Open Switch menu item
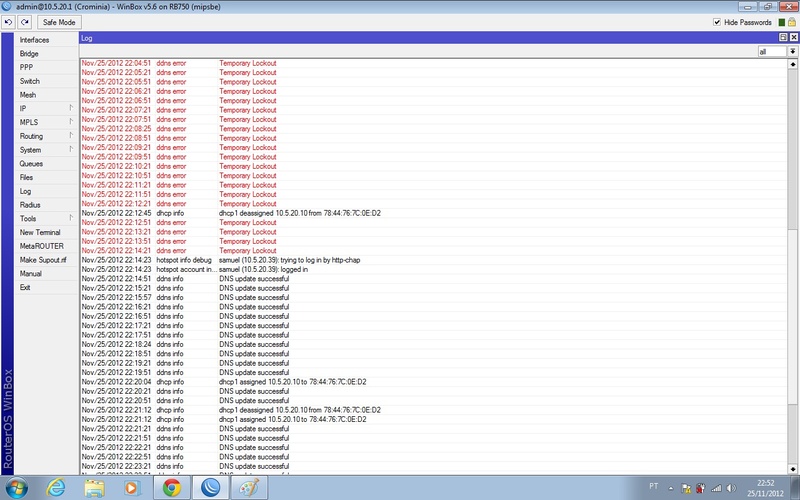Screen dimensions: 800x500 coord(46,81)
